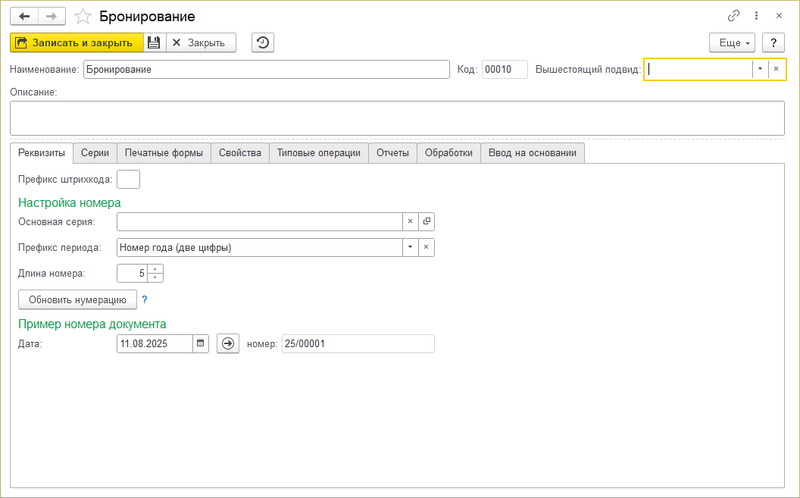Open the Свойства tab
The image size is (800, 498).
(x=240, y=153)
